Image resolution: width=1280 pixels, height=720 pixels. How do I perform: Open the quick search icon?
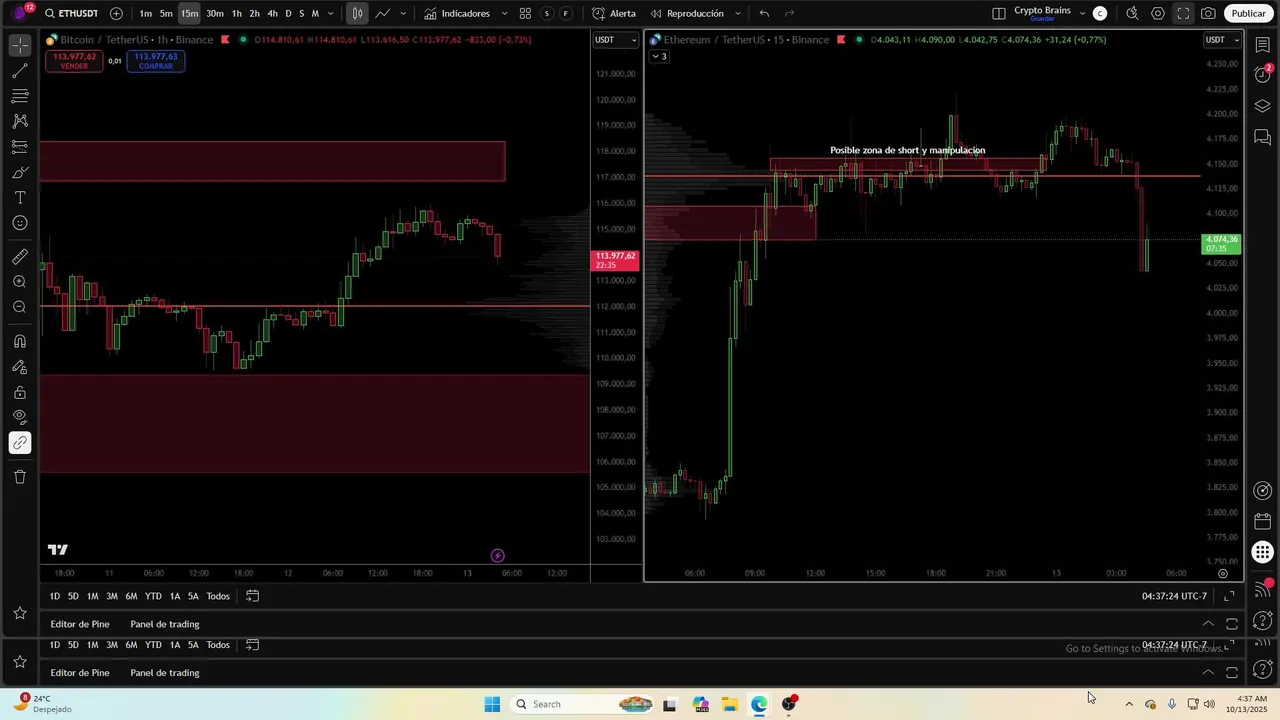tap(1132, 13)
